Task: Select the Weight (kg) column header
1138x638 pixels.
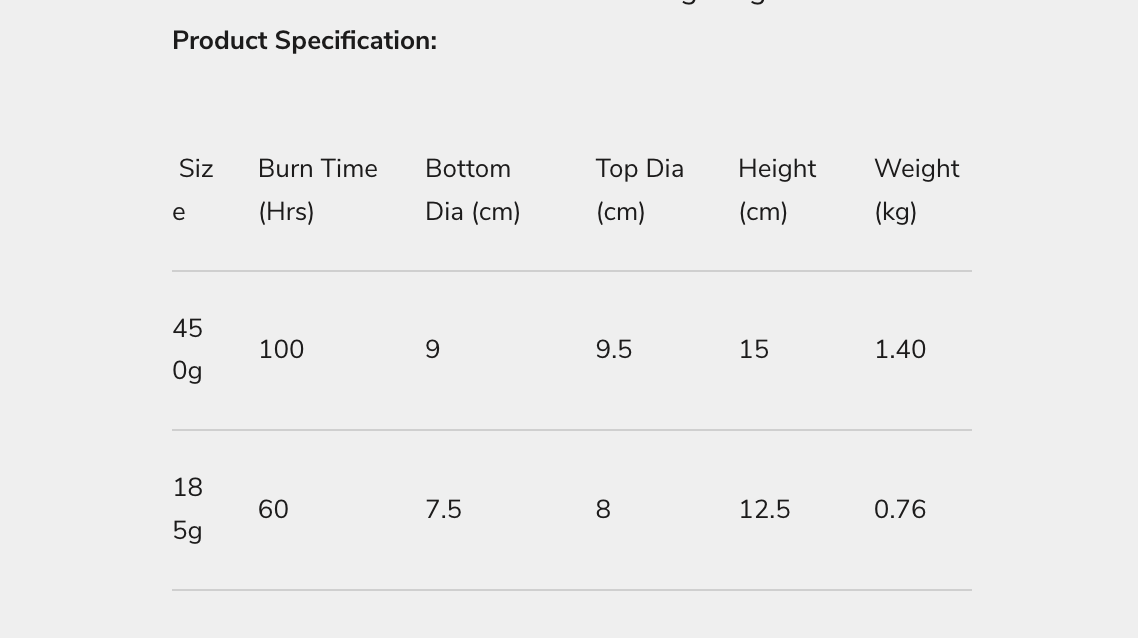Action: click(916, 189)
